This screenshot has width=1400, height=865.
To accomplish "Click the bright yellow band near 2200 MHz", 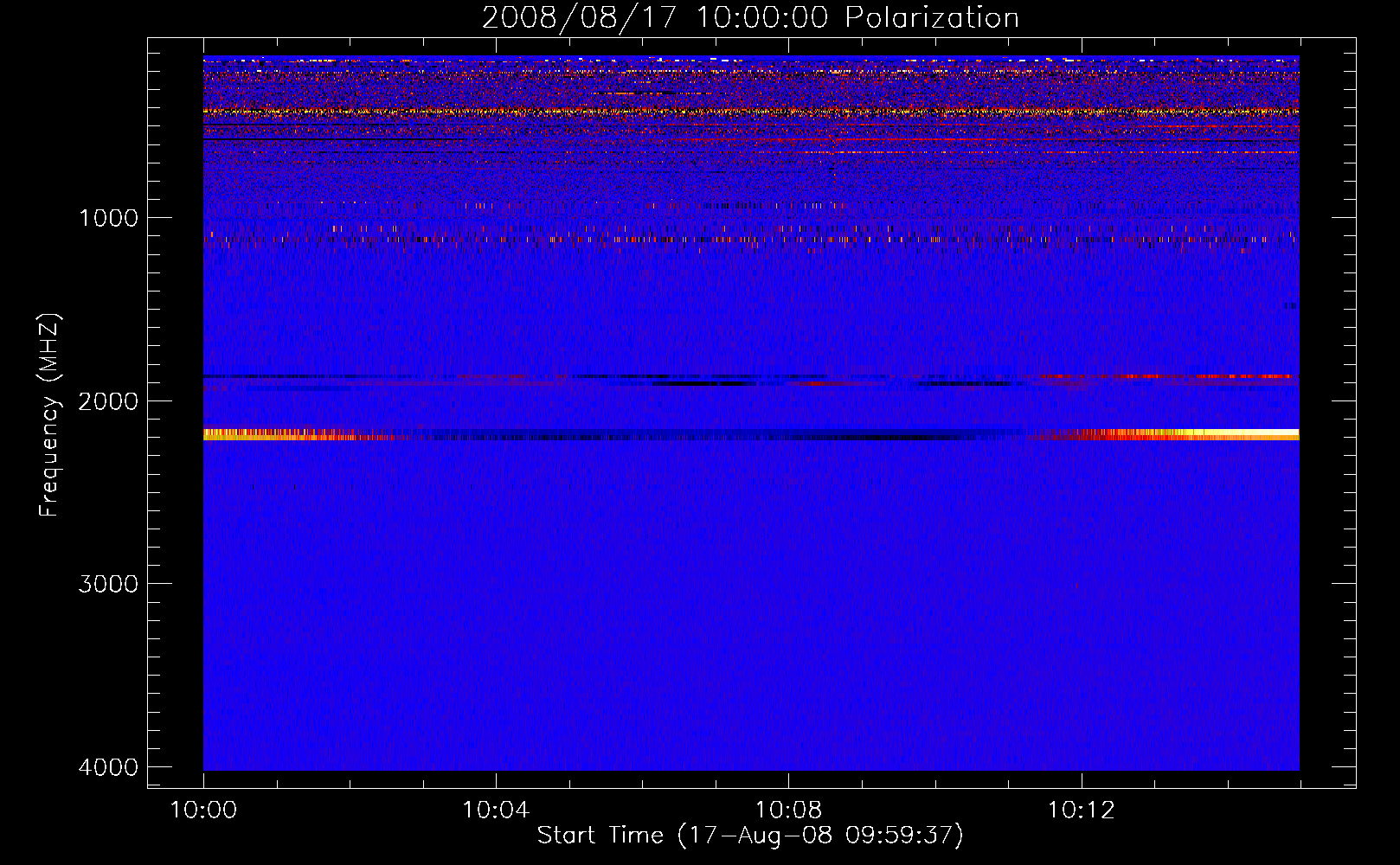I will coord(751,434).
